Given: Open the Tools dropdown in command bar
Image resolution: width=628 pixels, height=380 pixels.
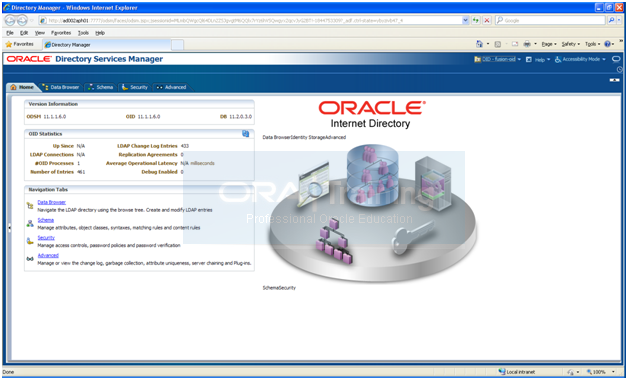Looking at the screenshot, I should pyautogui.click(x=592, y=44).
